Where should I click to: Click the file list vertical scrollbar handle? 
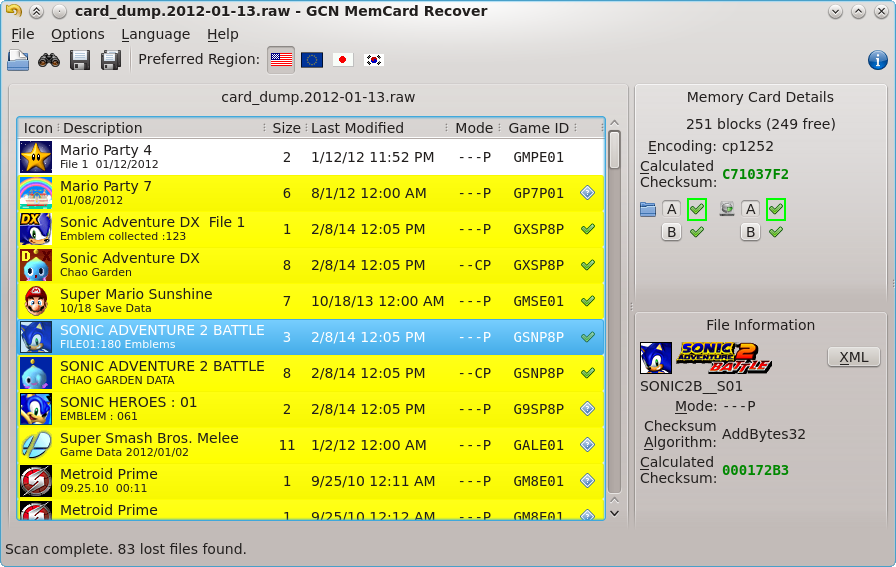pyautogui.click(x=615, y=150)
